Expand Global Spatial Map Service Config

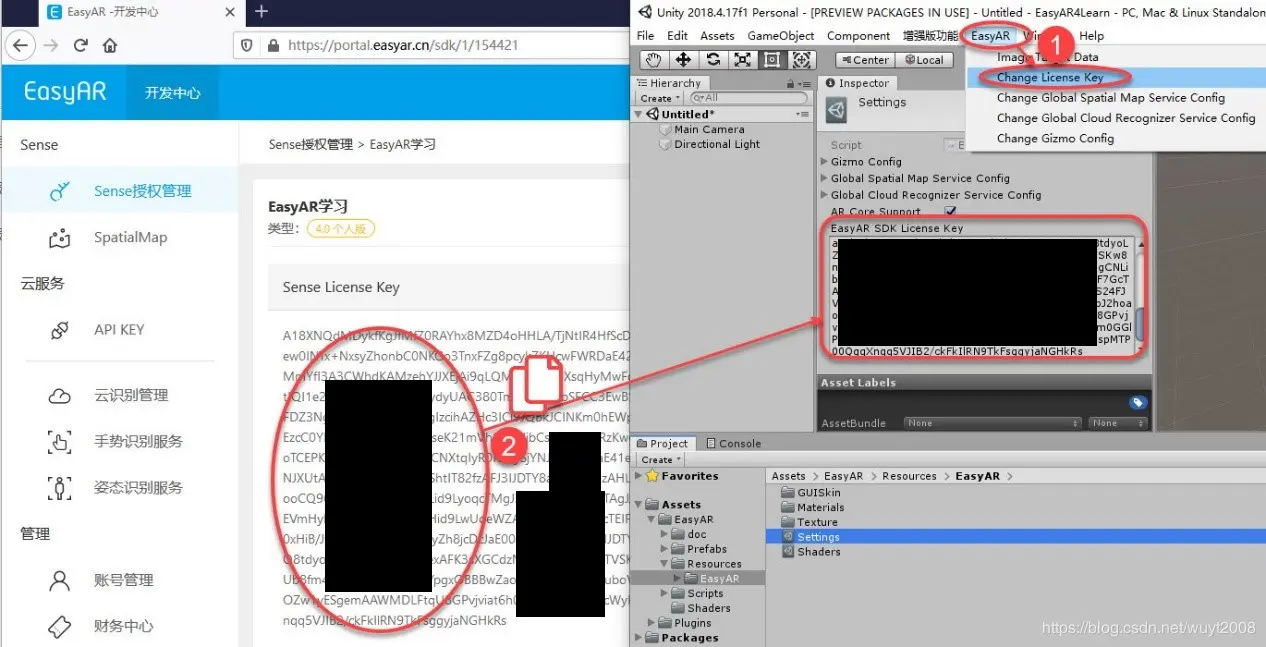(x=824, y=179)
